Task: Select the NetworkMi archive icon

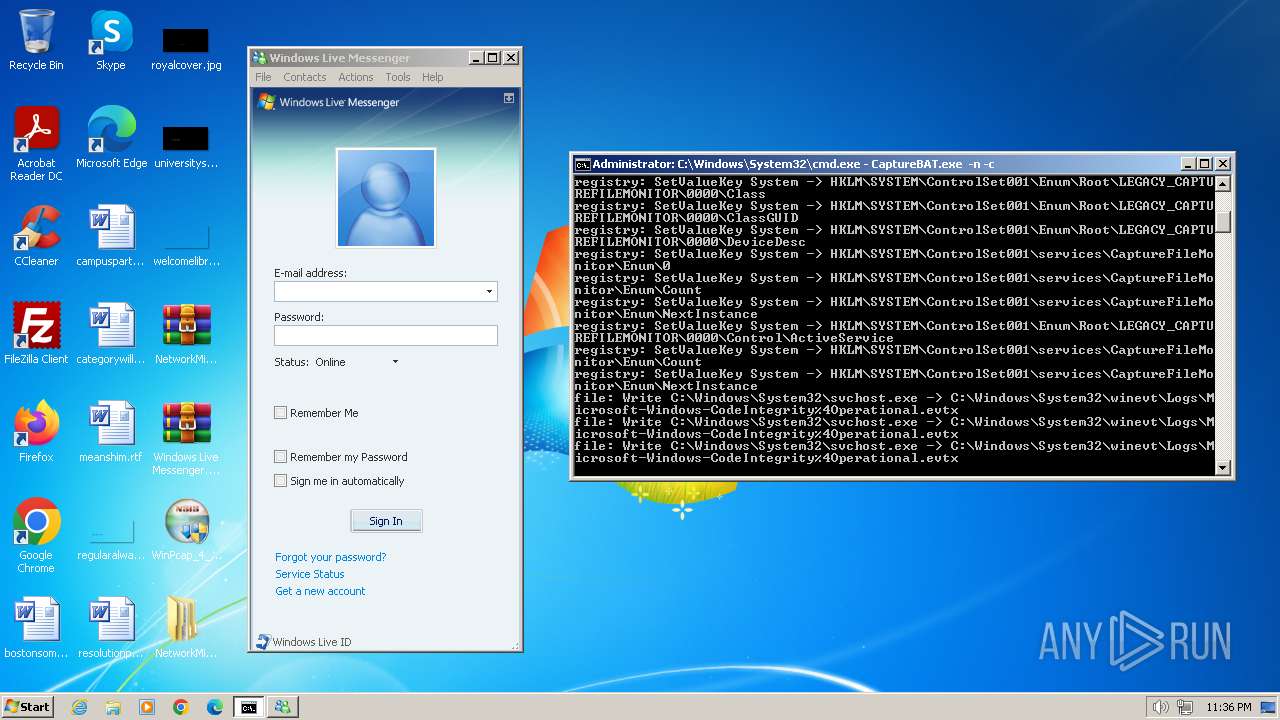Action: point(186,334)
